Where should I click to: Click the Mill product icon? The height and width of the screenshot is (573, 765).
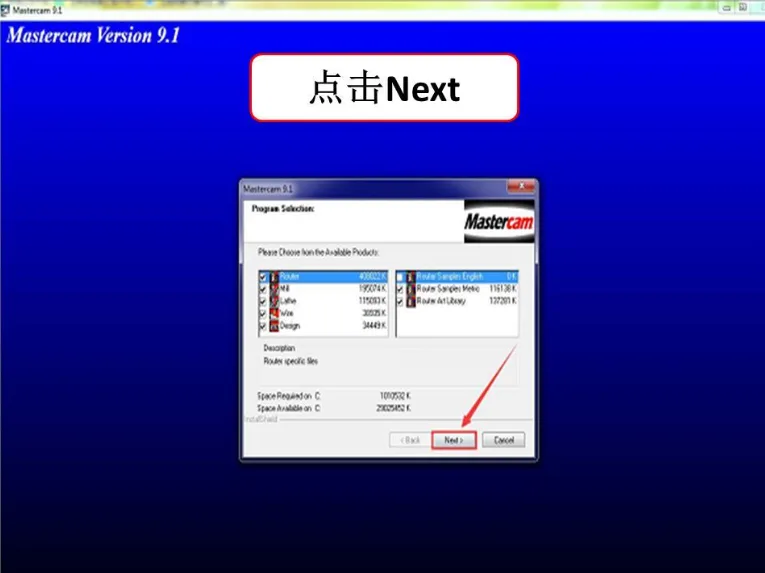(x=274, y=289)
